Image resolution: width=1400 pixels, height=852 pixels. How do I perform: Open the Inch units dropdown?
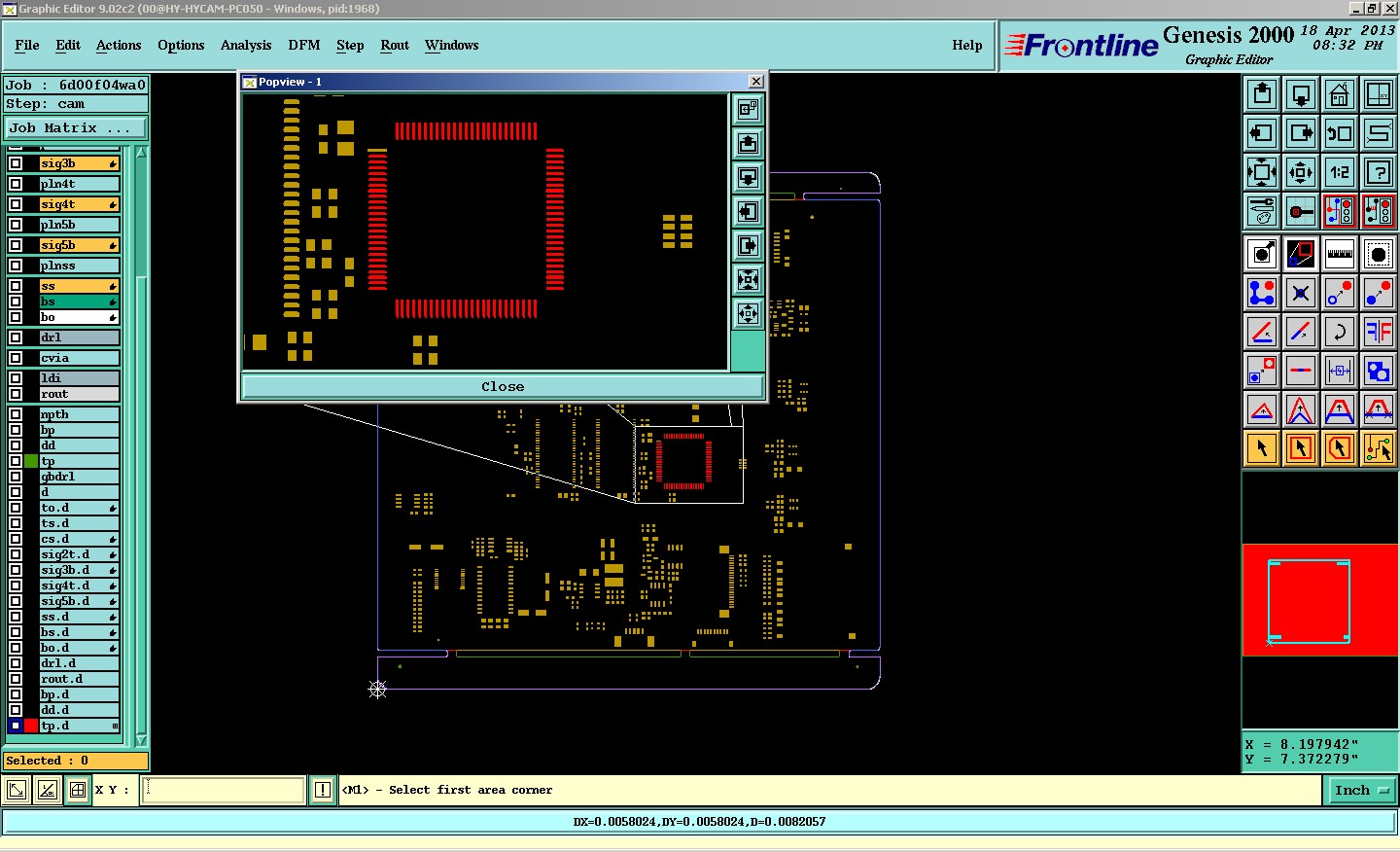1361,790
